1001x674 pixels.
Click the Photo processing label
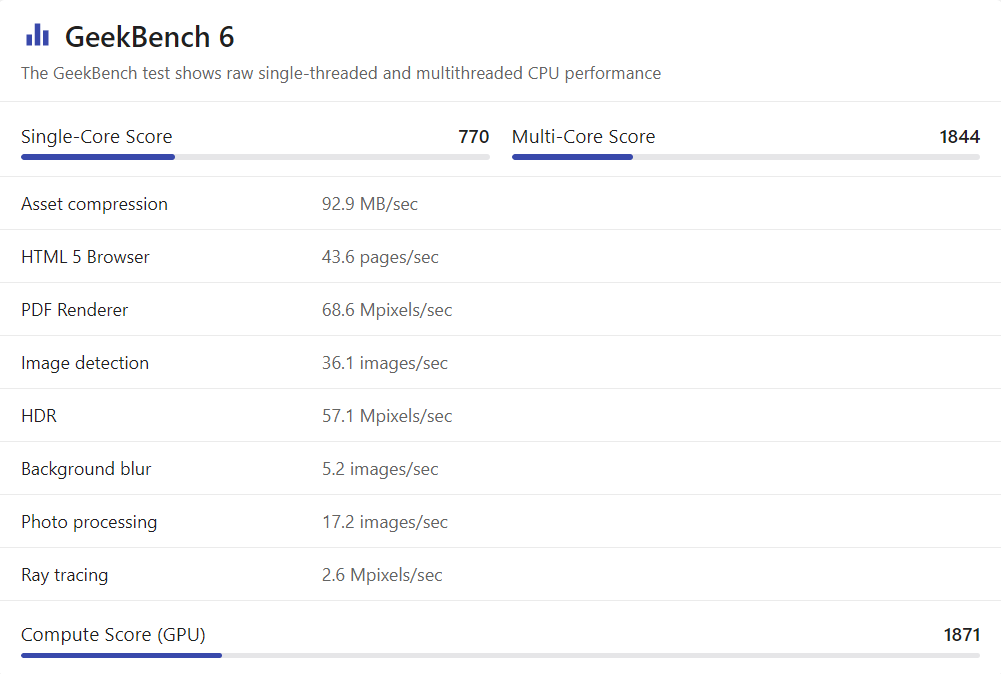(89, 522)
